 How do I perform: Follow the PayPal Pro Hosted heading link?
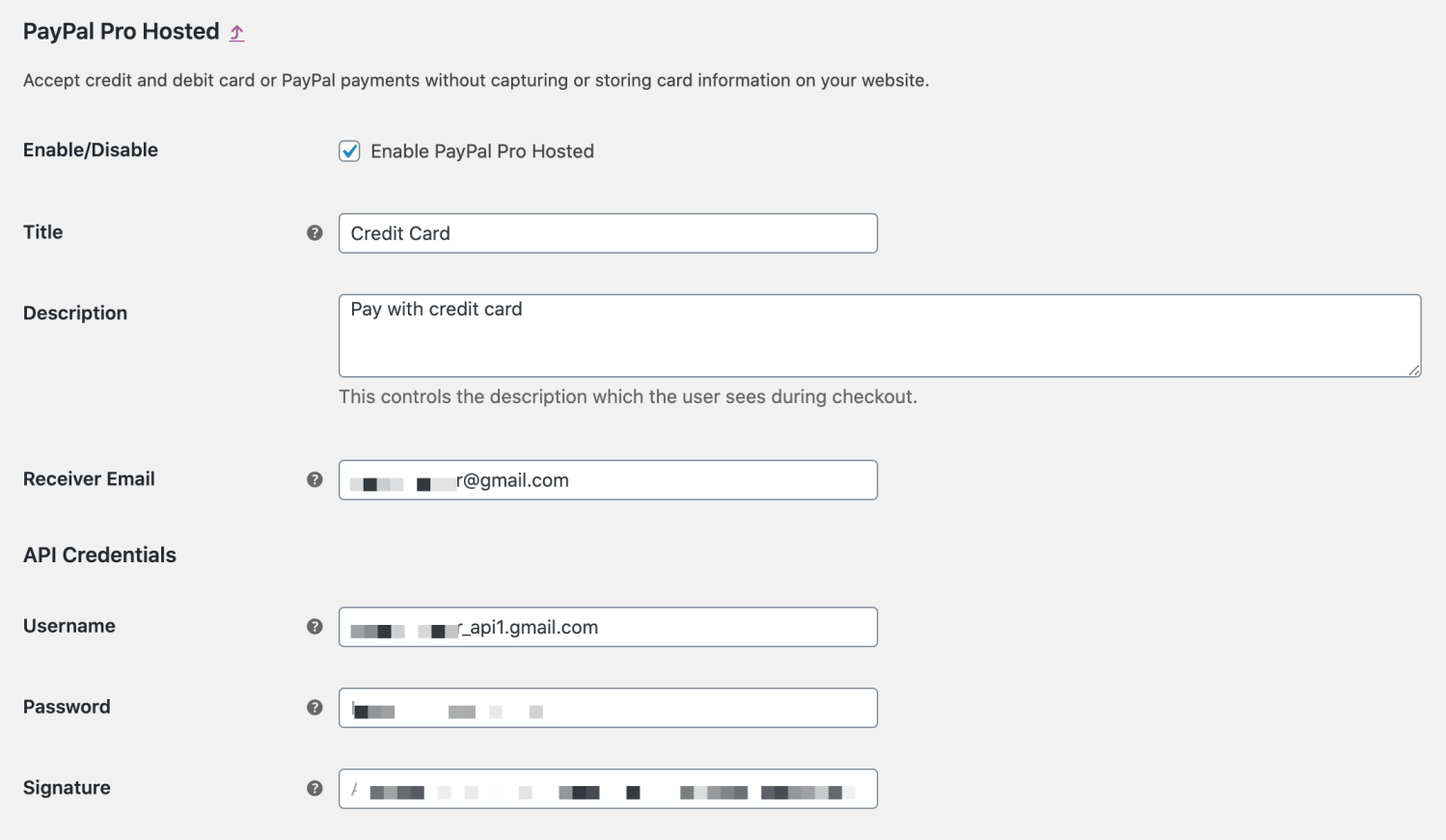pyautogui.click(x=122, y=31)
